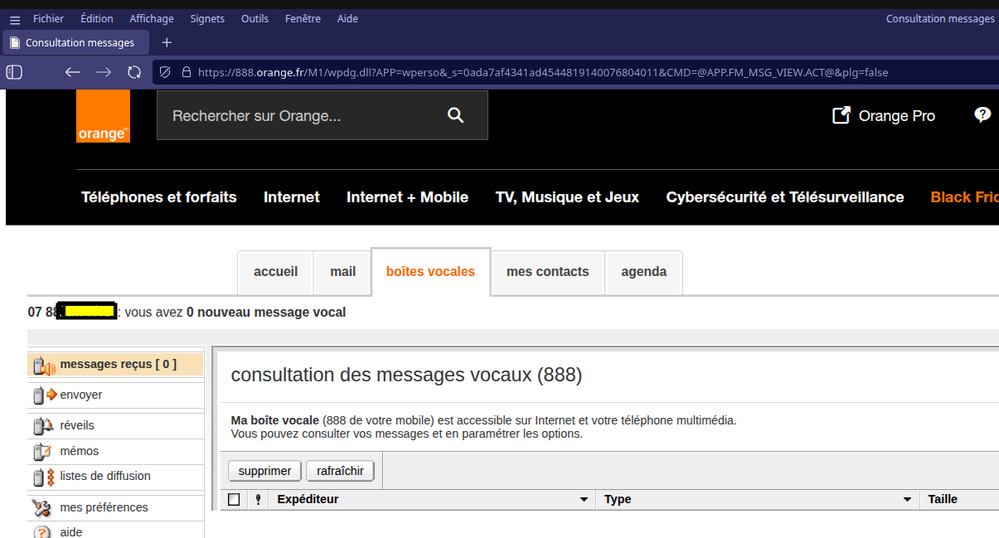Open the réveils sidebar item
The height and width of the screenshot is (538, 999).
click(116, 425)
